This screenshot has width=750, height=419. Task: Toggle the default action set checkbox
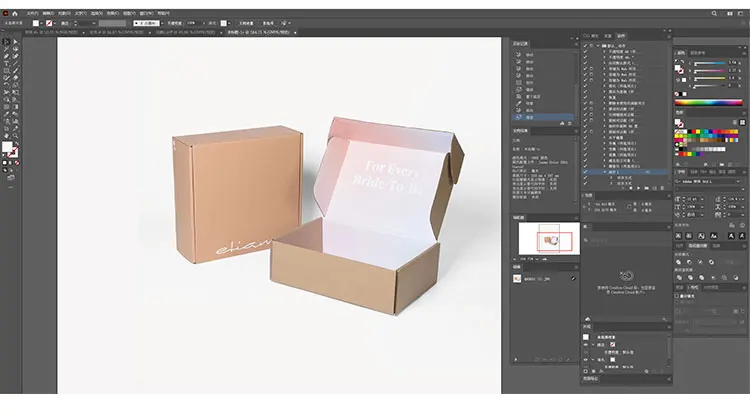click(586, 46)
